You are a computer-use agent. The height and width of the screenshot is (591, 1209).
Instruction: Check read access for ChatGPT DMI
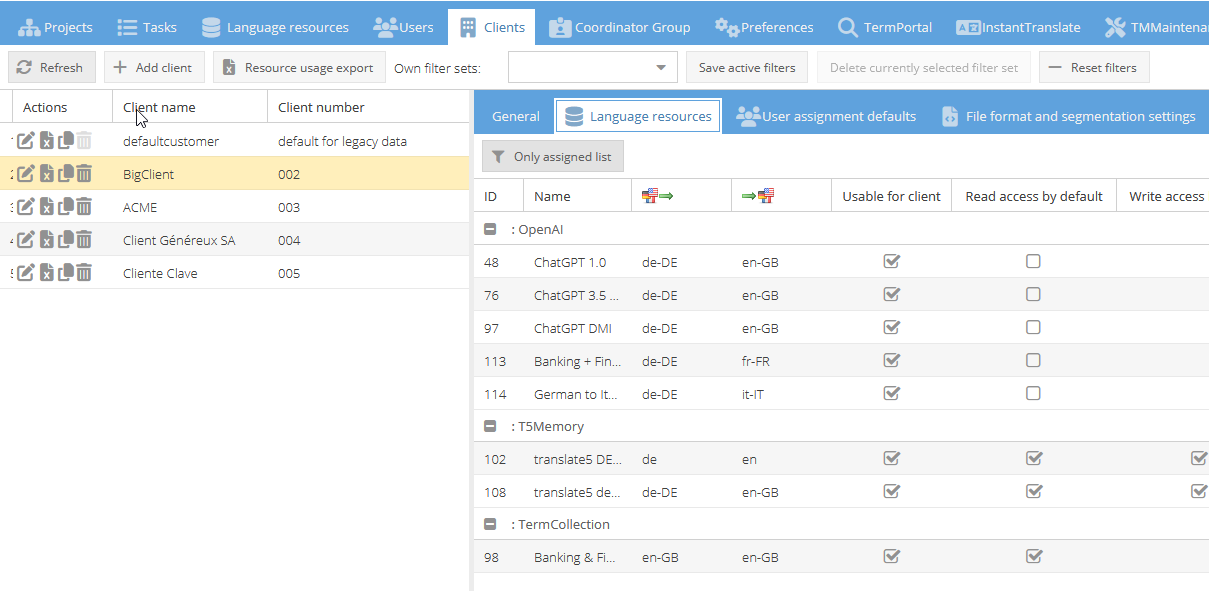pyautogui.click(x=1034, y=327)
